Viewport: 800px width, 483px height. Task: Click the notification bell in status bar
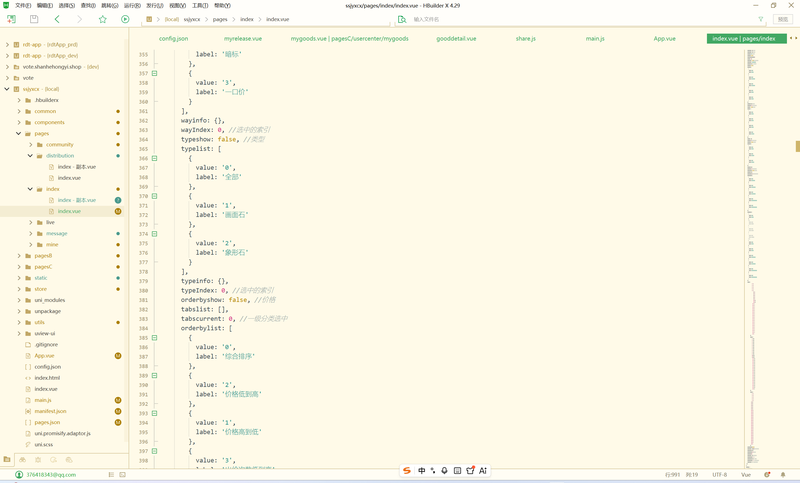click(783, 474)
